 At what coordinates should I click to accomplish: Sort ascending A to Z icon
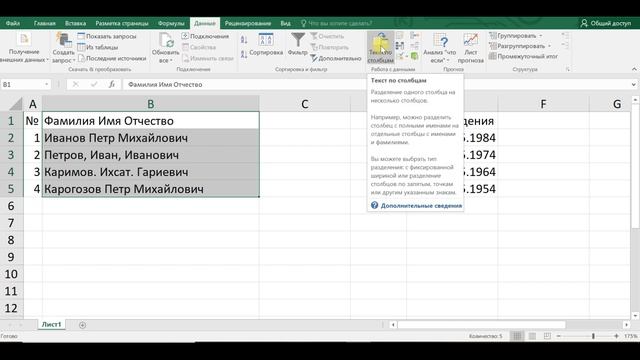point(244,40)
